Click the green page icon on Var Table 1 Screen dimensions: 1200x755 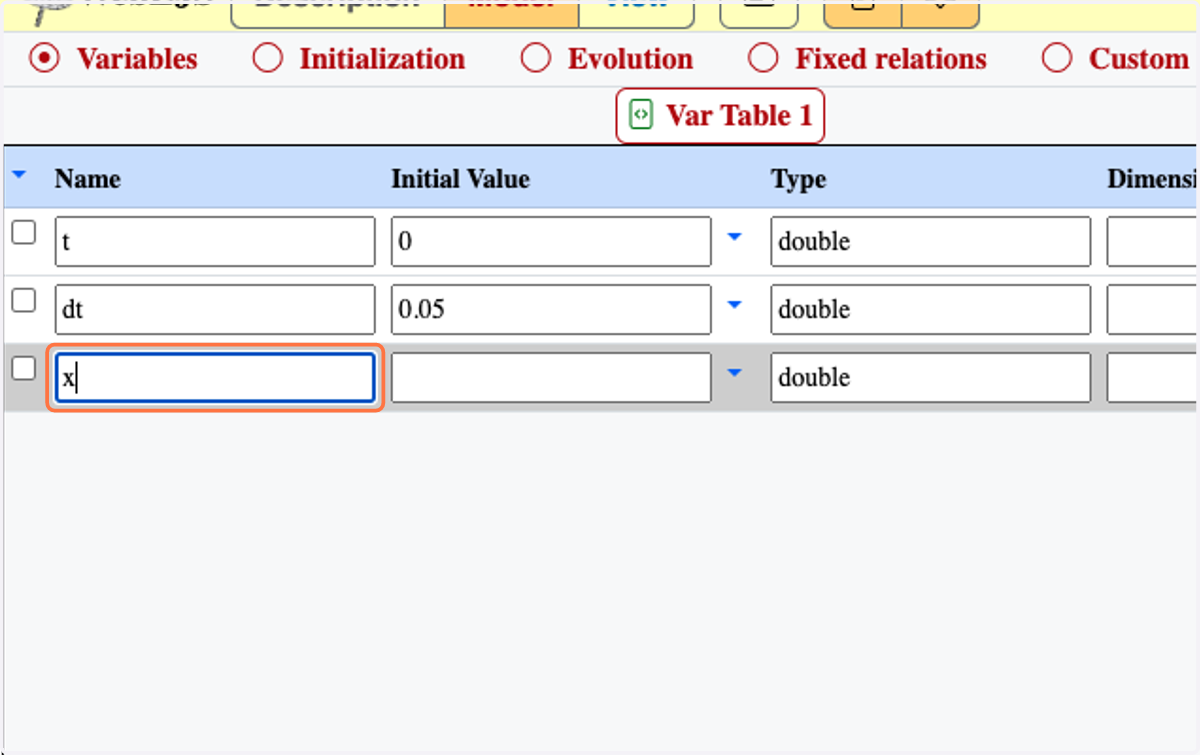click(x=640, y=115)
